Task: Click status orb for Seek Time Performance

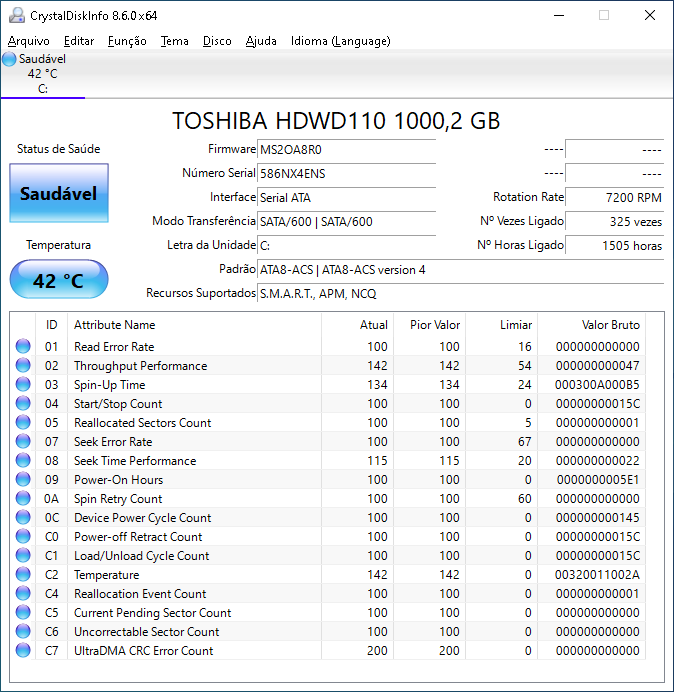Action: click(x=23, y=460)
